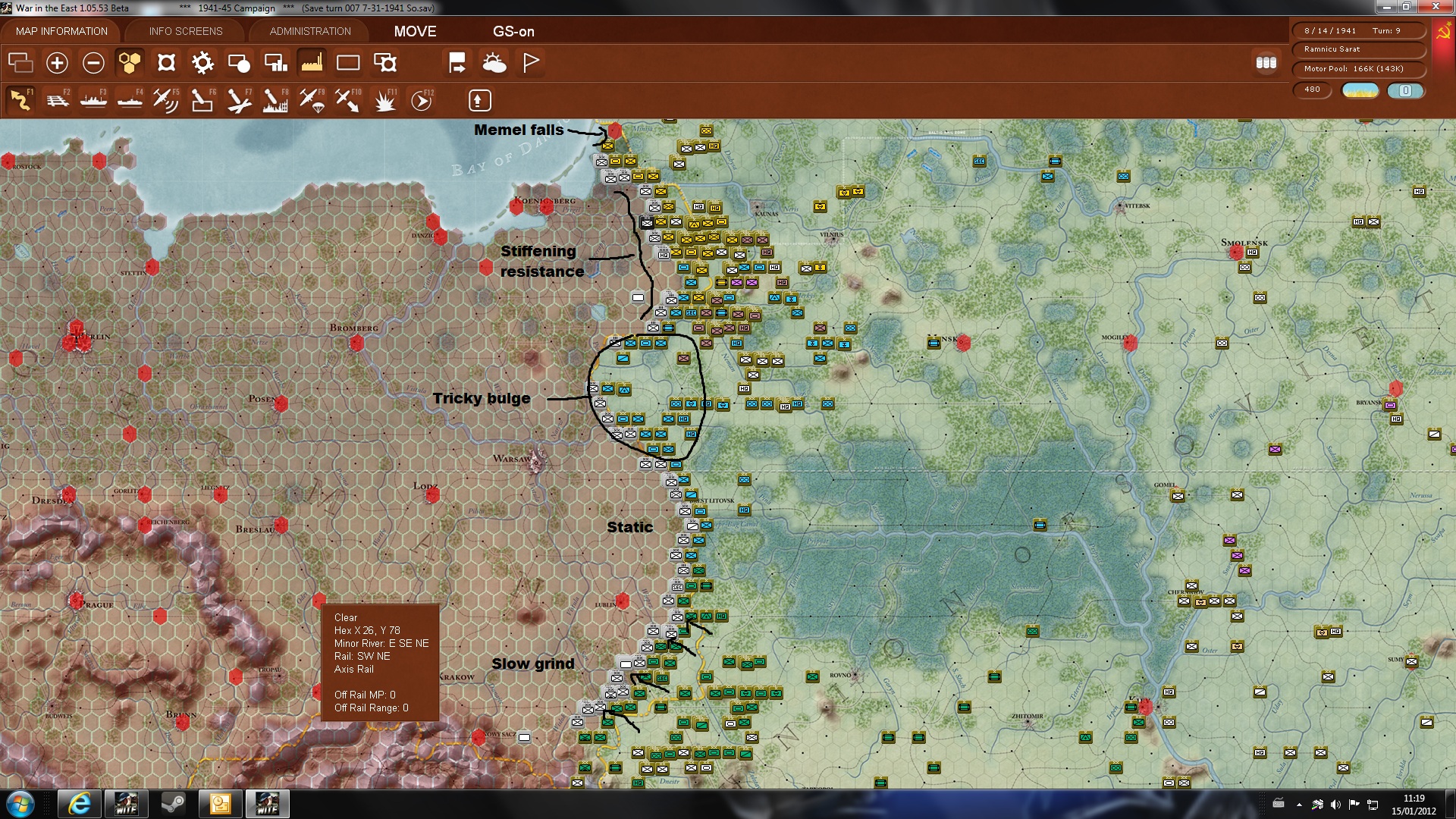
Task: Click the overlapping windows icon in the top toolbar
Action: (20, 63)
